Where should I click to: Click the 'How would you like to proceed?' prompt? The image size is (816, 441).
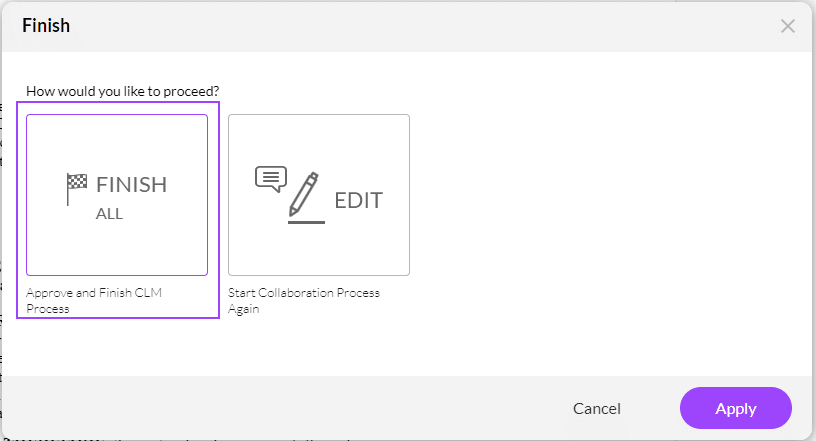point(123,91)
